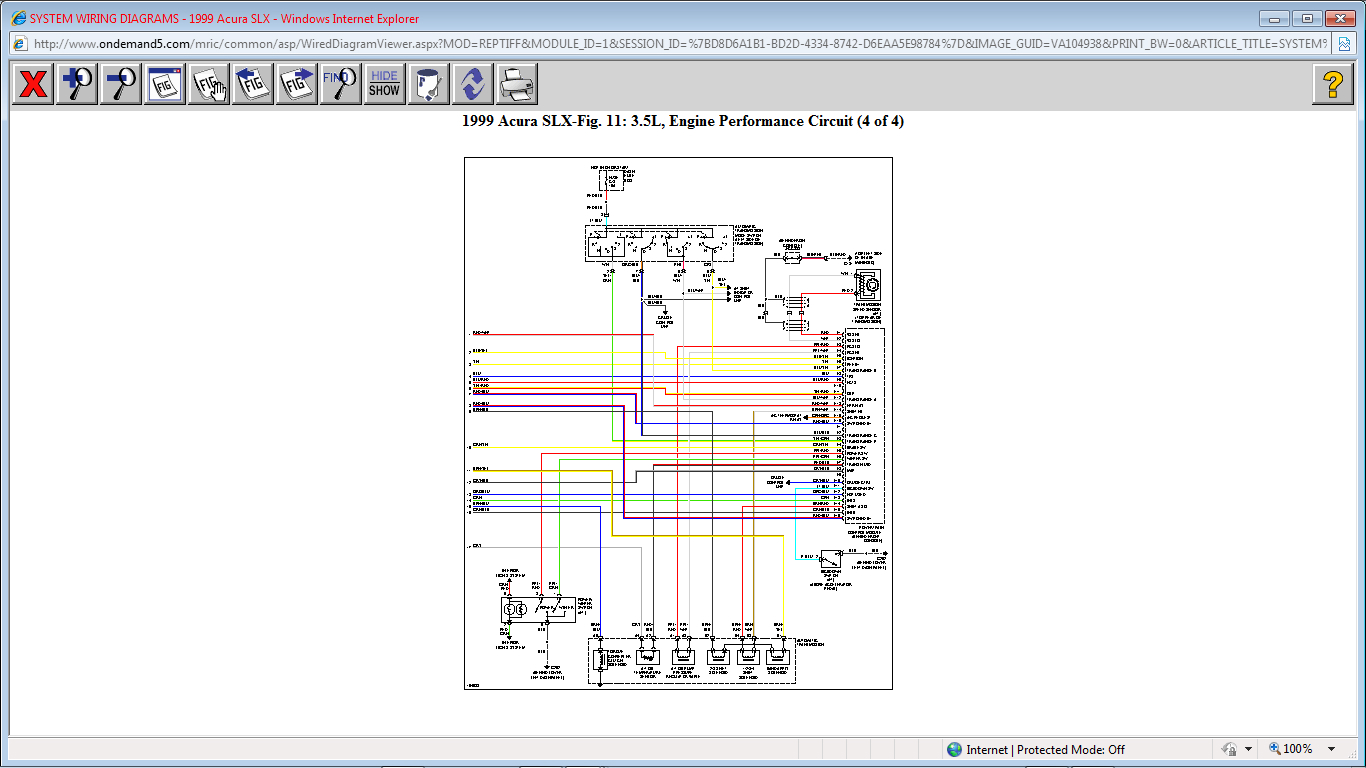Click the zoom magnifier 100% button
This screenshot has height=768, width=1366.
[1291, 749]
